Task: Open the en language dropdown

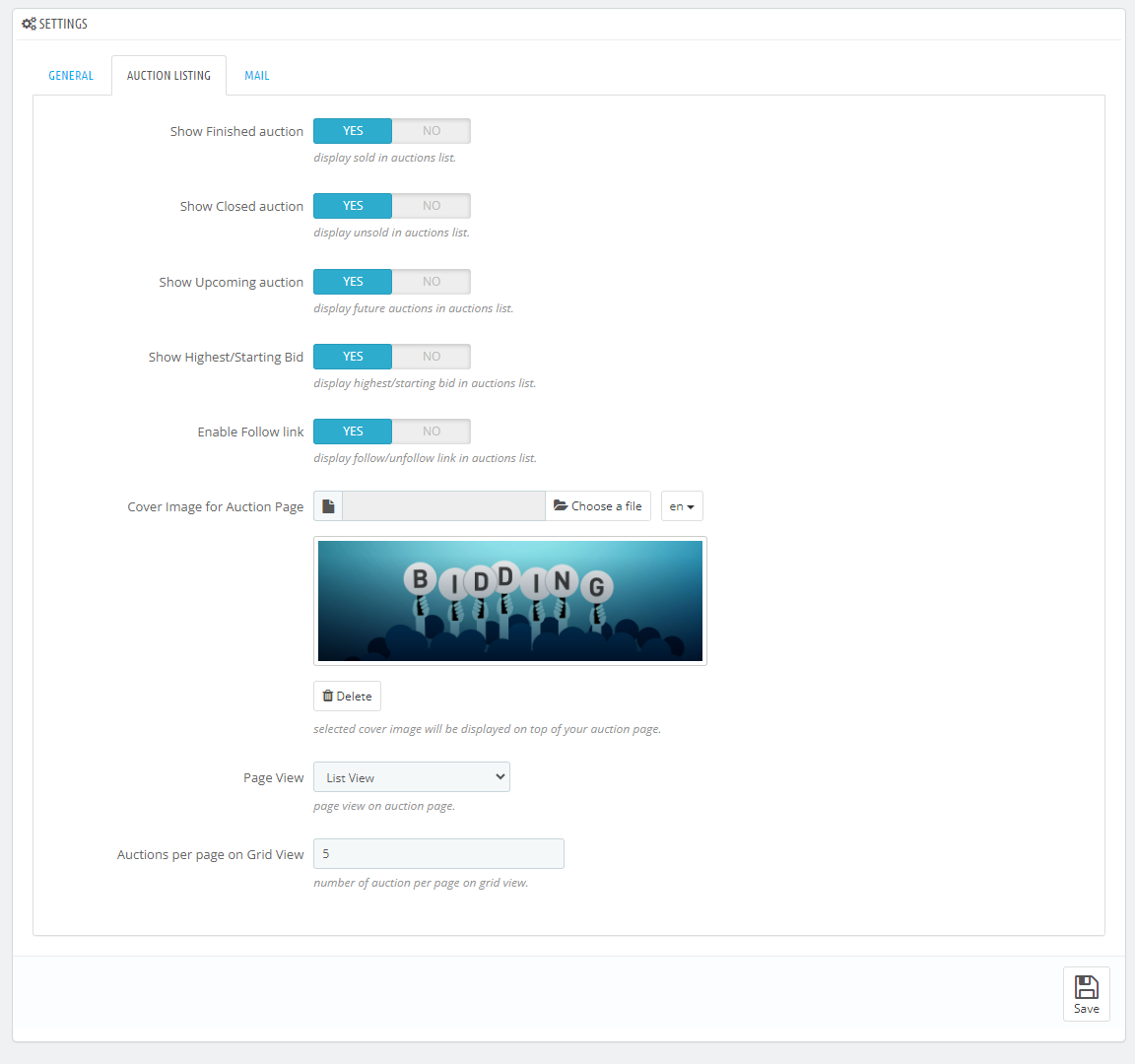Action: pos(682,505)
